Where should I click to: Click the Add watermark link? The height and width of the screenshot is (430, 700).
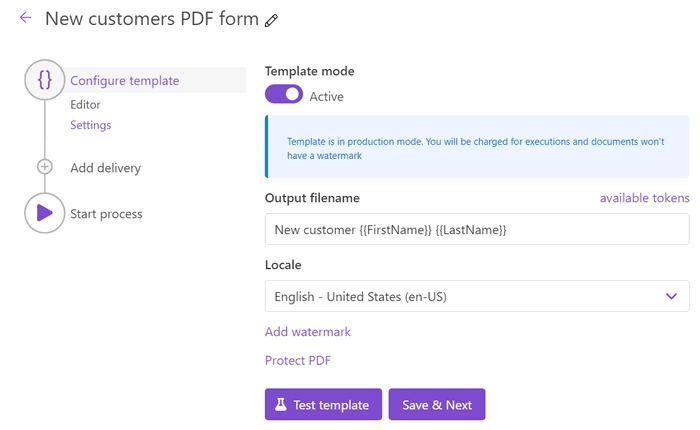coord(308,332)
